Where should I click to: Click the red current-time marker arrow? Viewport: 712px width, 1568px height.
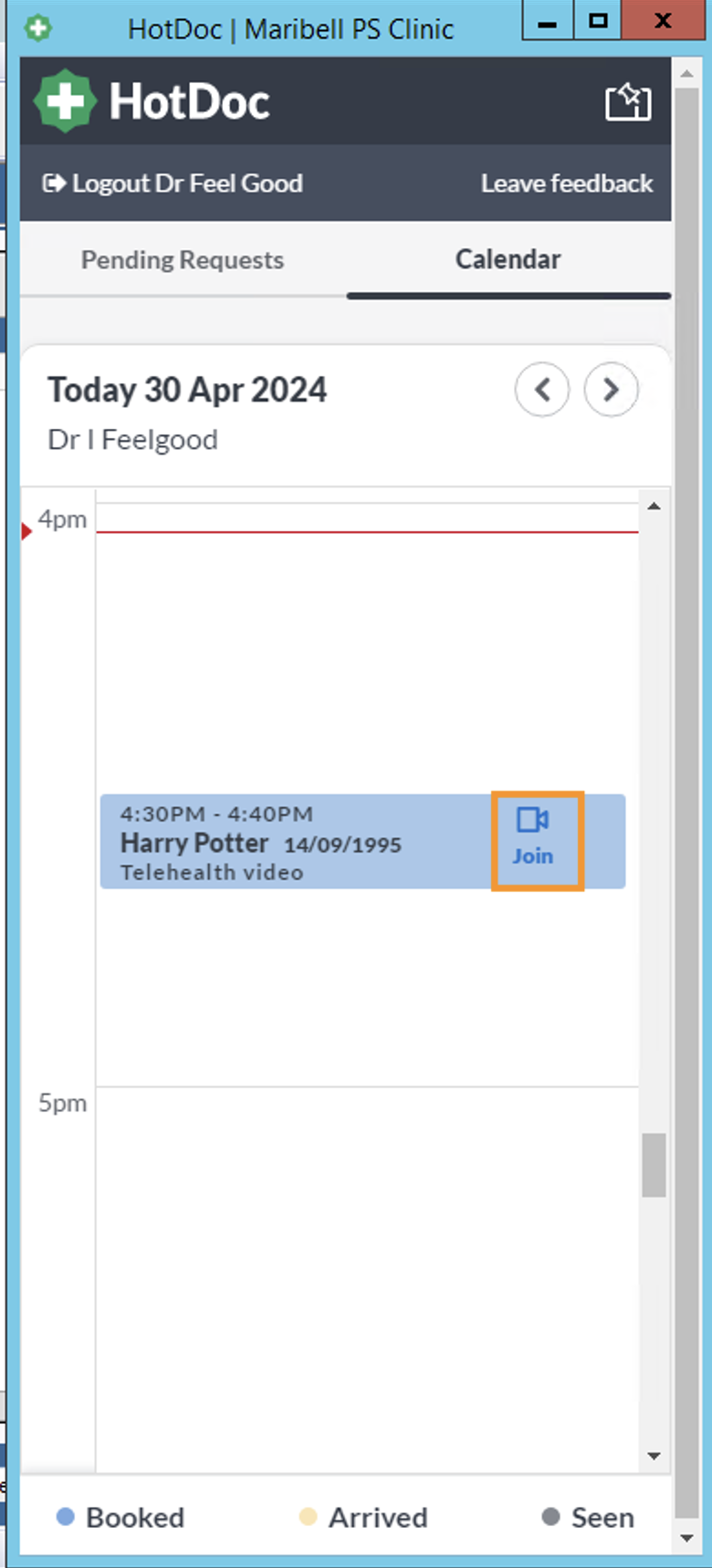[x=26, y=531]
